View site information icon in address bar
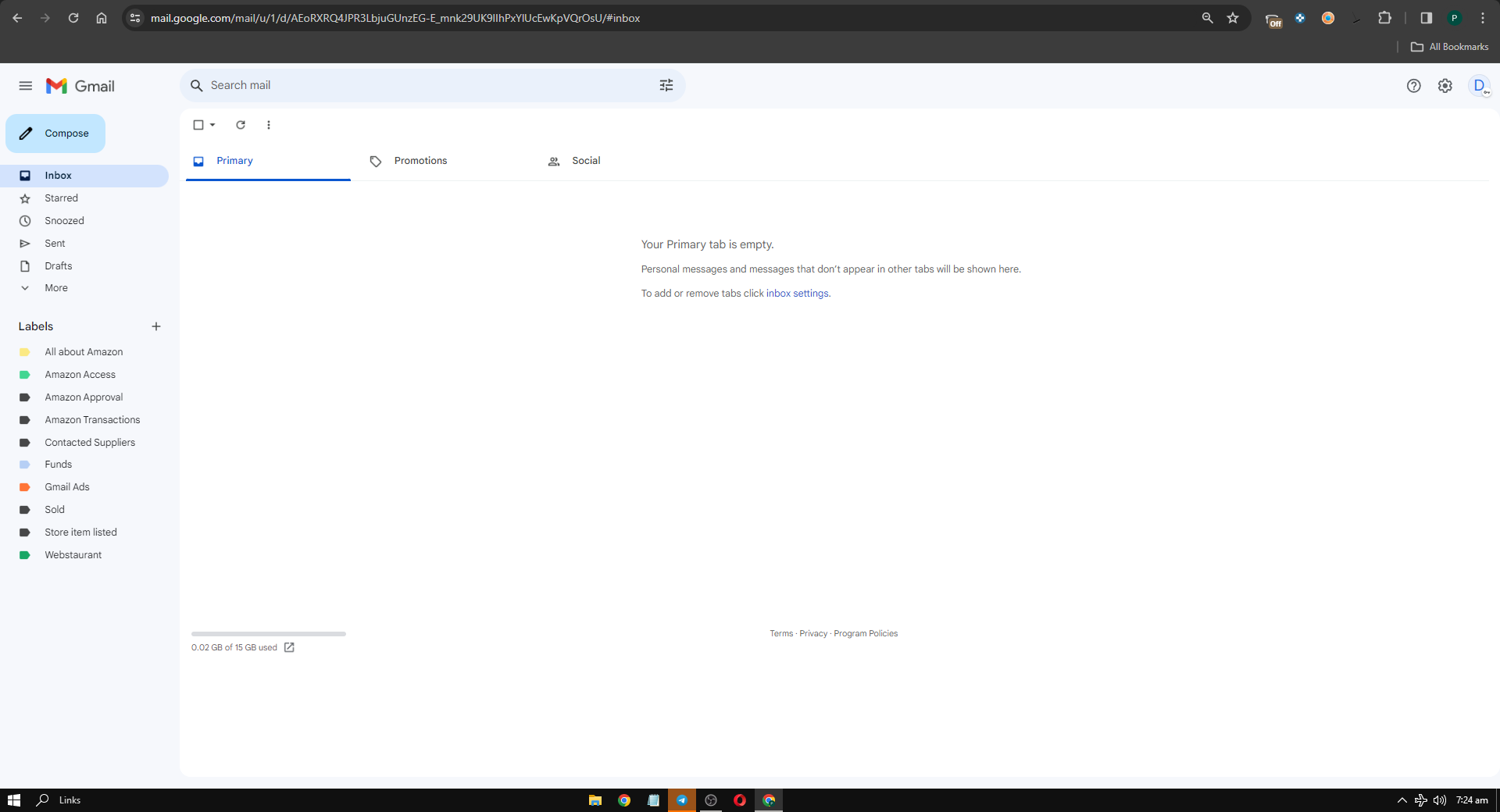The height and width of the screenshot is (812, 1500). pos(135,18)
